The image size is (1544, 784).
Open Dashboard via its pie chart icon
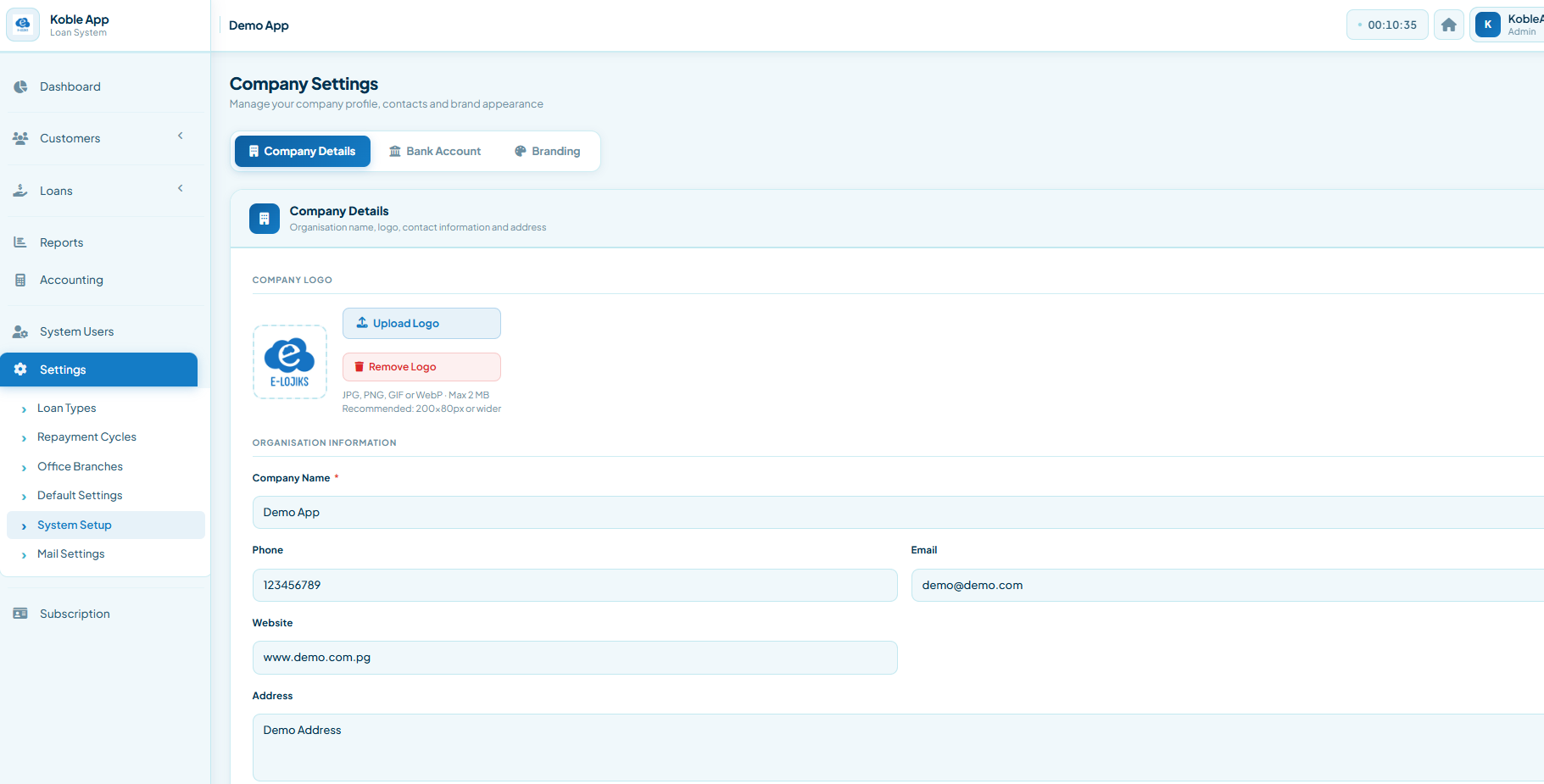pos(20,86)
